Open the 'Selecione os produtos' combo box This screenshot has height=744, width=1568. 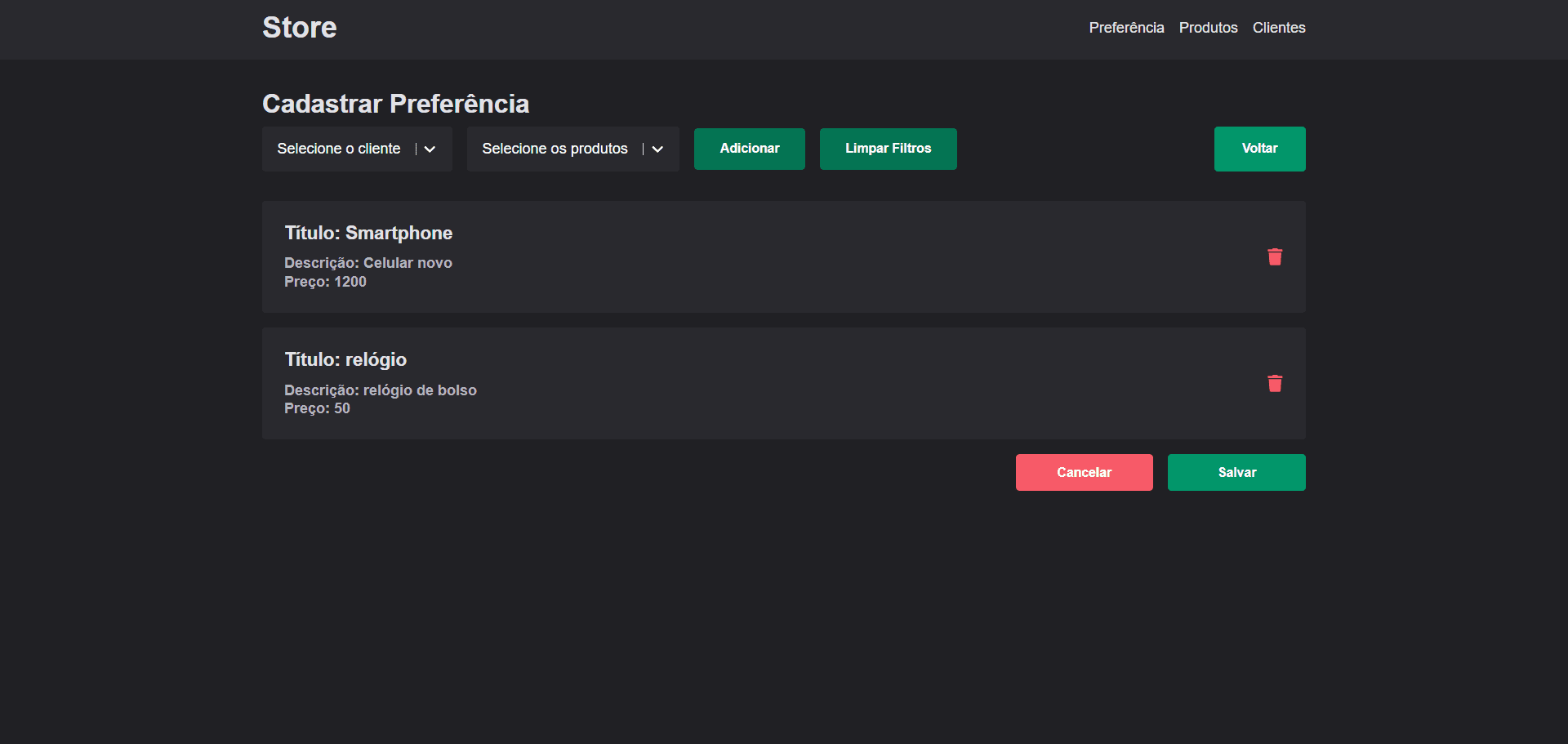click(x=572, y=149)
